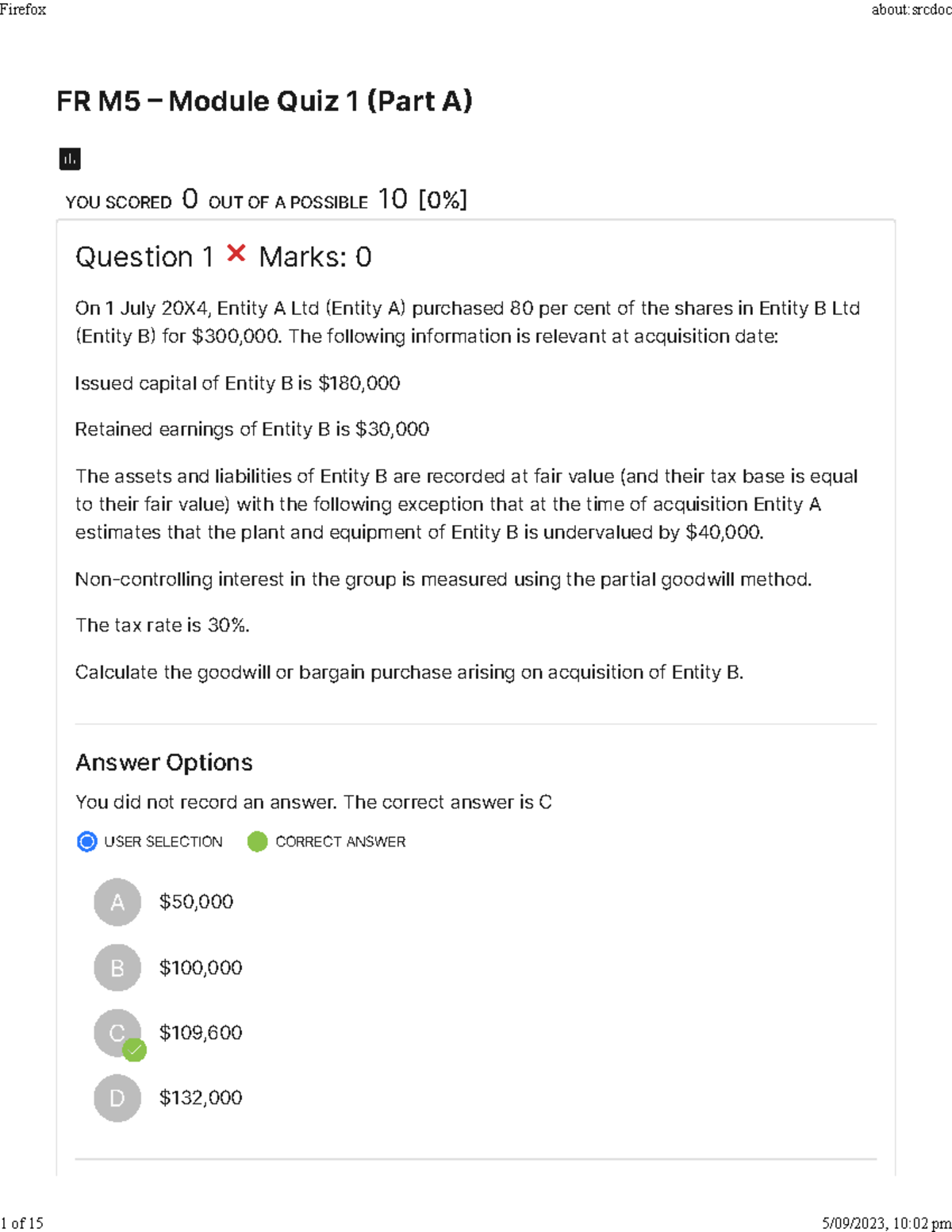Click the $109,600 answer text
The width and height of the screenshot is (952, 1232).
coord(201,1033)
